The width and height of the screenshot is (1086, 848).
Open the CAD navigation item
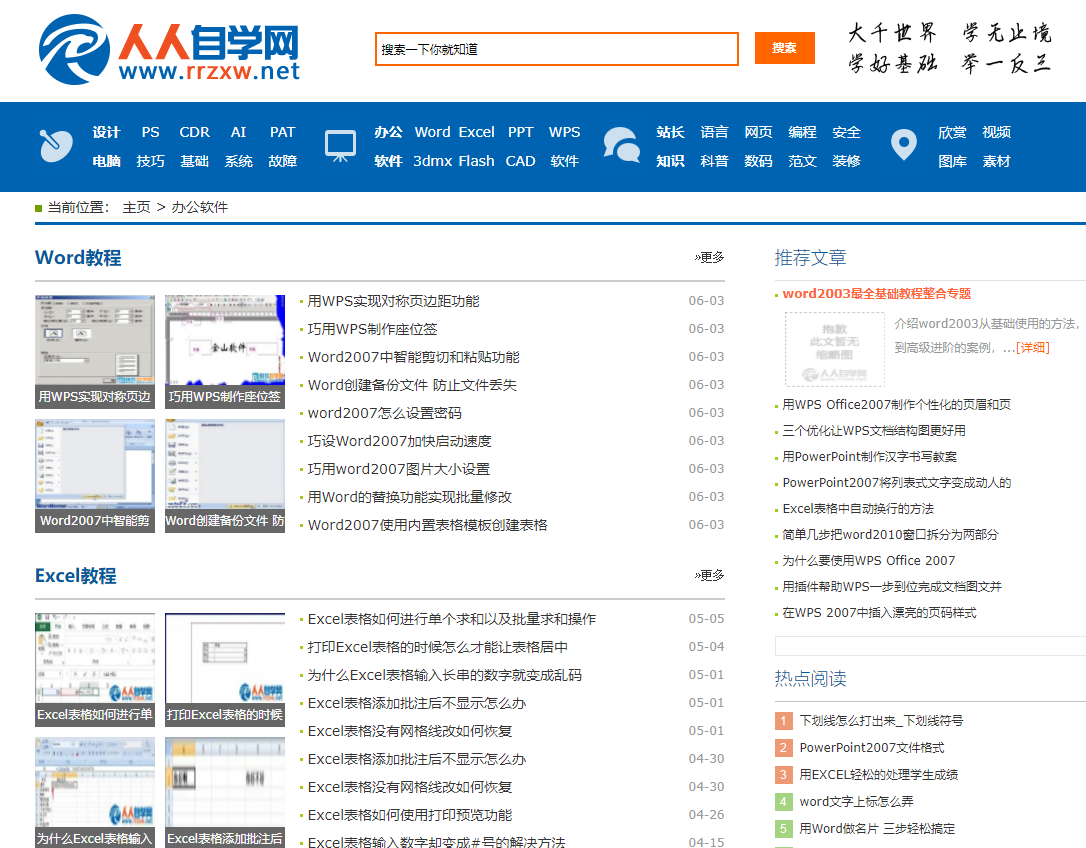pyautogui.click(x=521, y=161)
